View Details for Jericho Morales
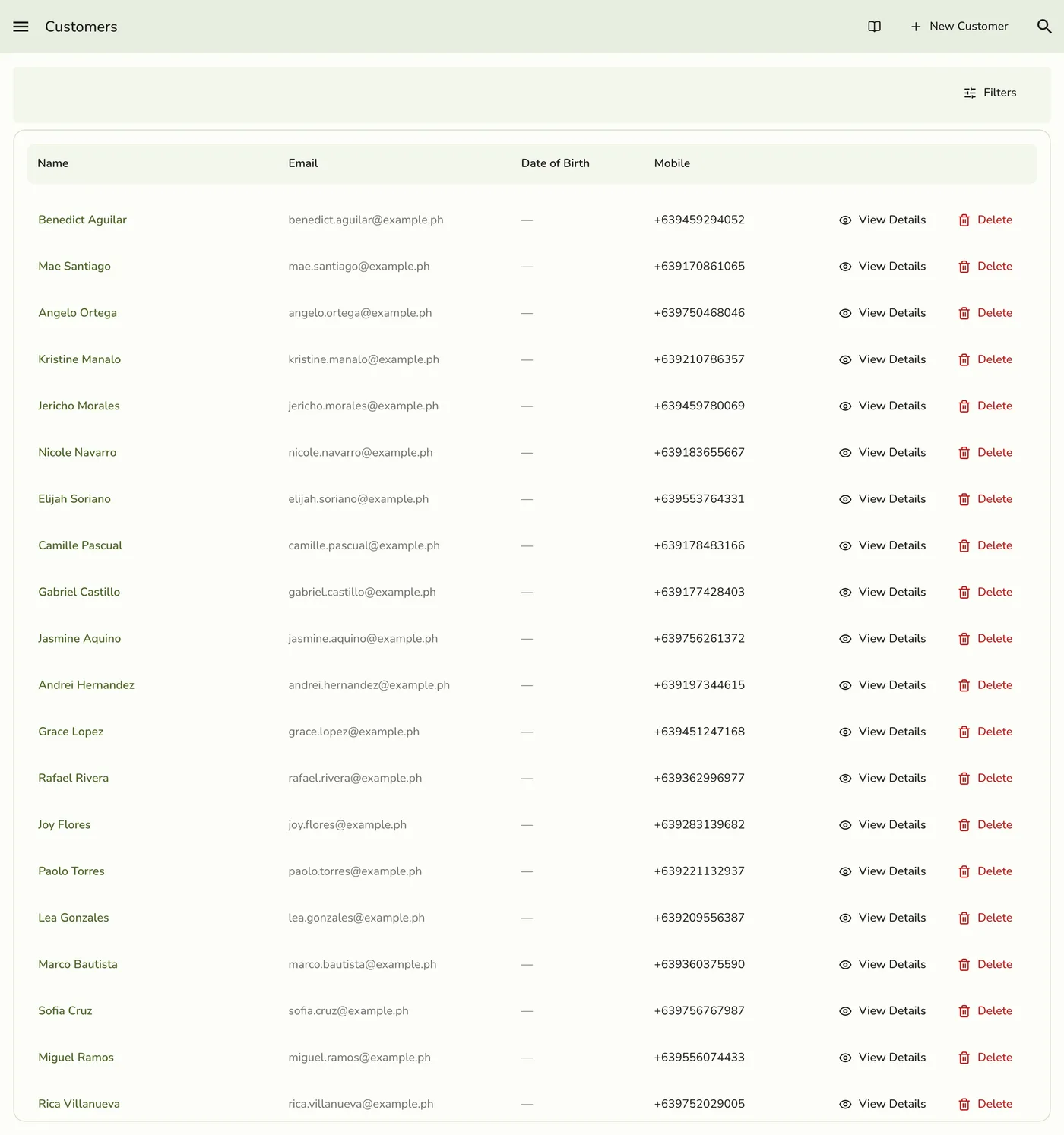 click(x=882, y=406)
